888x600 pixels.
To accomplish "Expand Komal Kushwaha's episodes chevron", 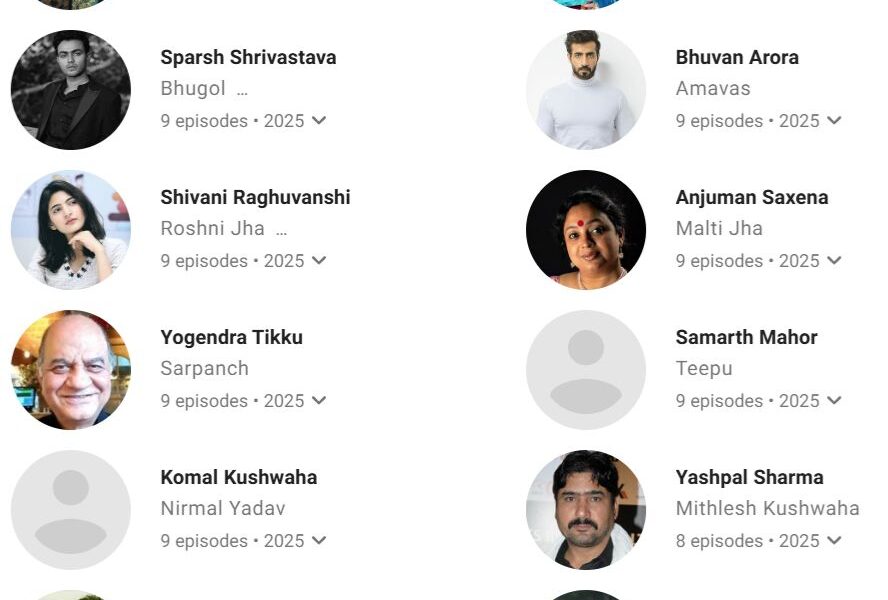I will coord(319,541).
